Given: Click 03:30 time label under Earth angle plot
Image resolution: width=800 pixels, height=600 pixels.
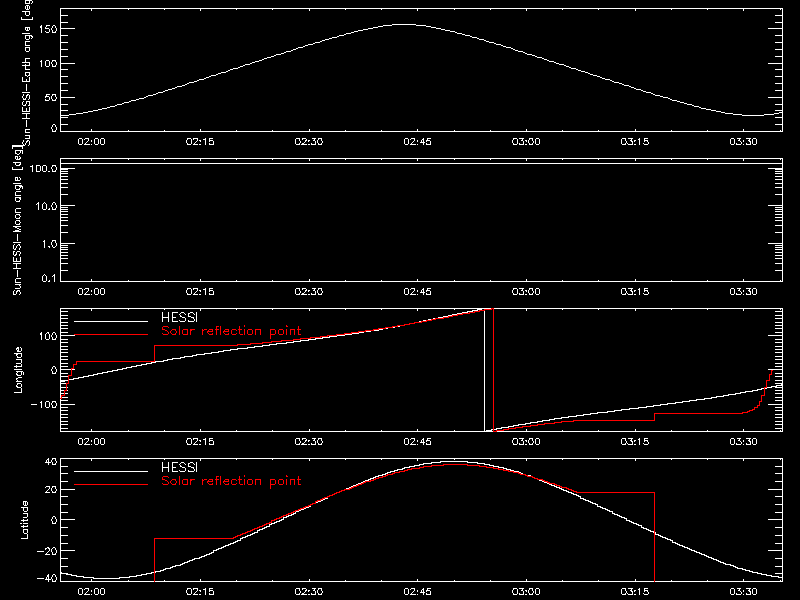Looking at the screenshot, I should (743, 141).
